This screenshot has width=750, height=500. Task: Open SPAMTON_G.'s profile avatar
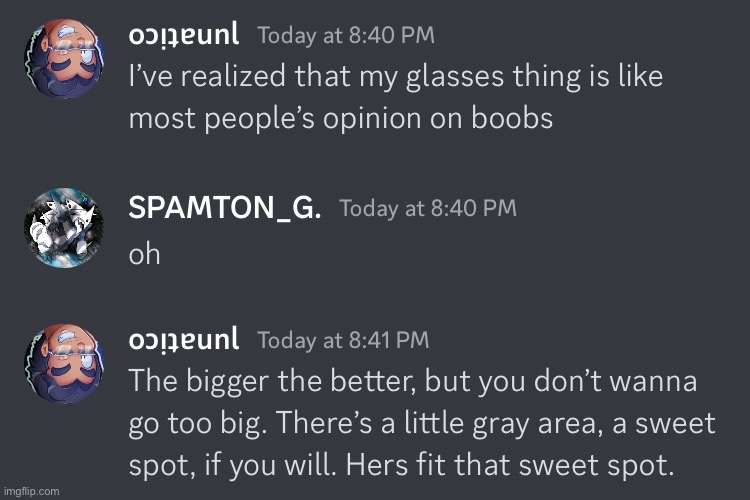[x=62, y=227]
